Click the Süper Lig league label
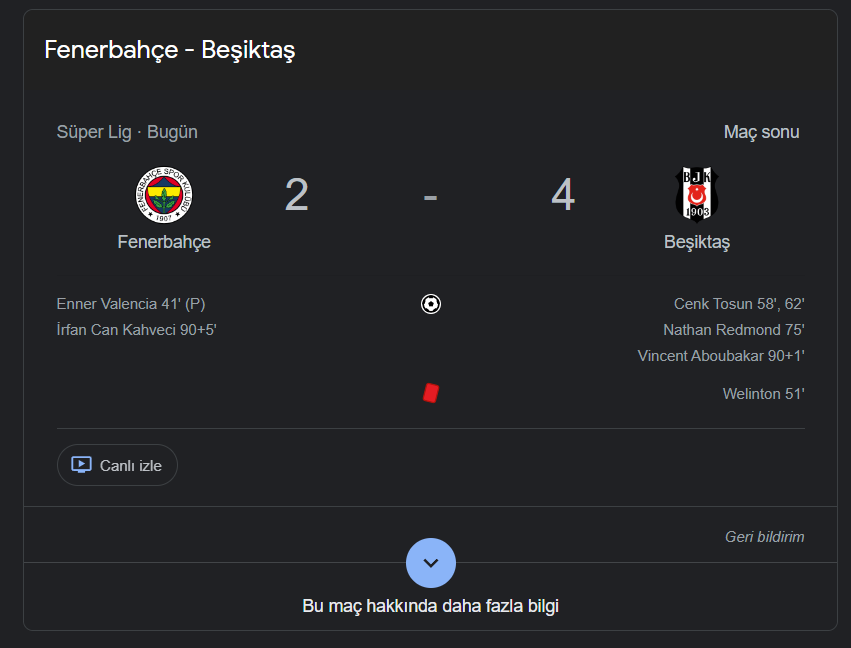This screenshot has width=851, height=648. click(94, 132)
